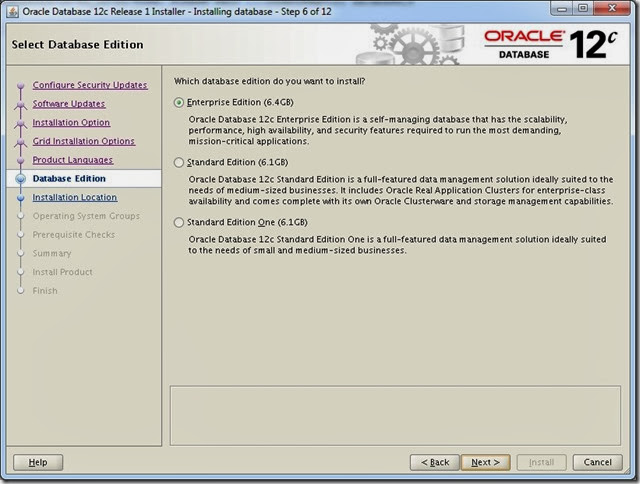Go to the Software Updates step
640x484 pixels.
pos(69,104)
